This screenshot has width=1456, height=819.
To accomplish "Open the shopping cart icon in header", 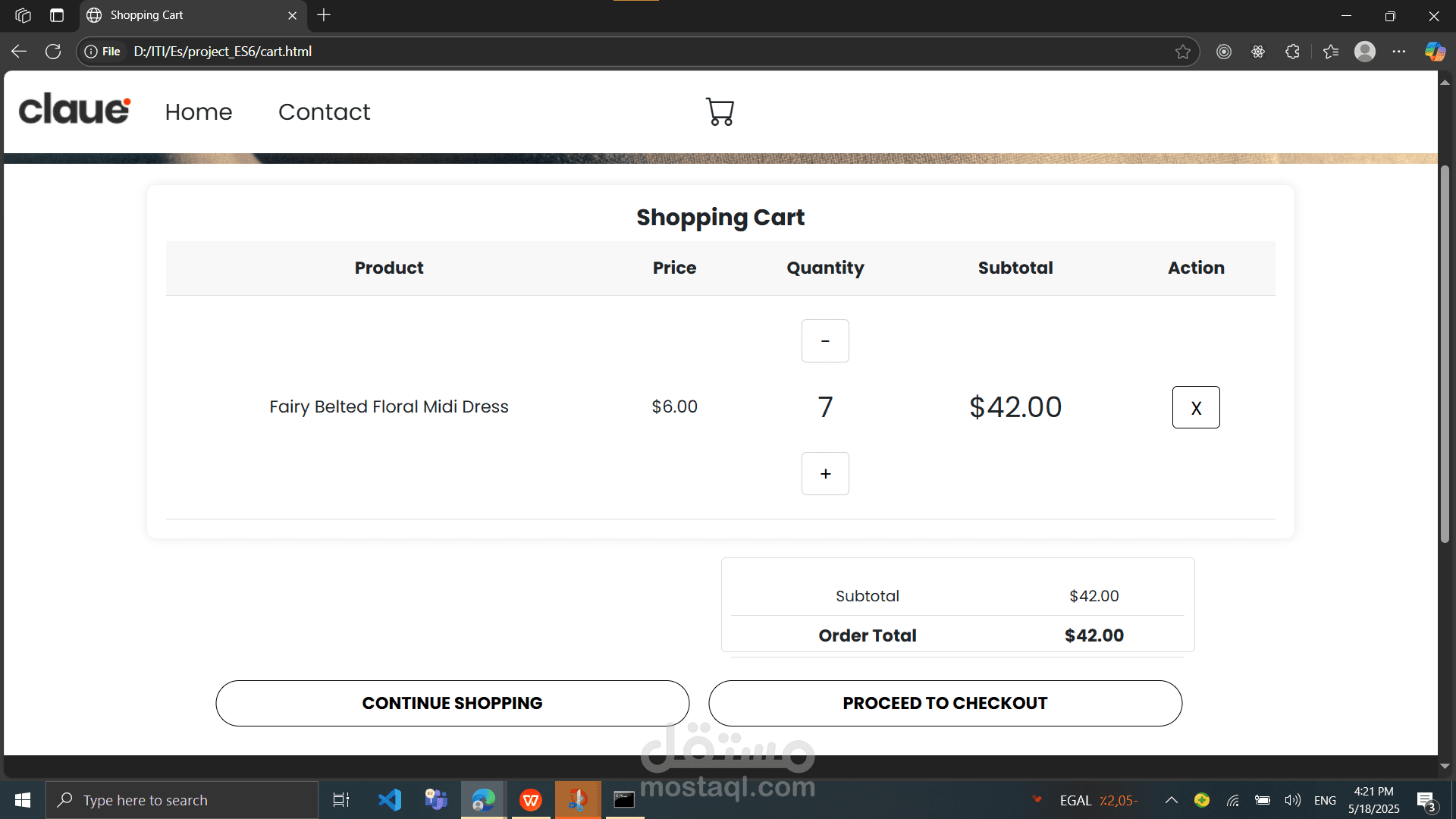I will tap(720, 111).
